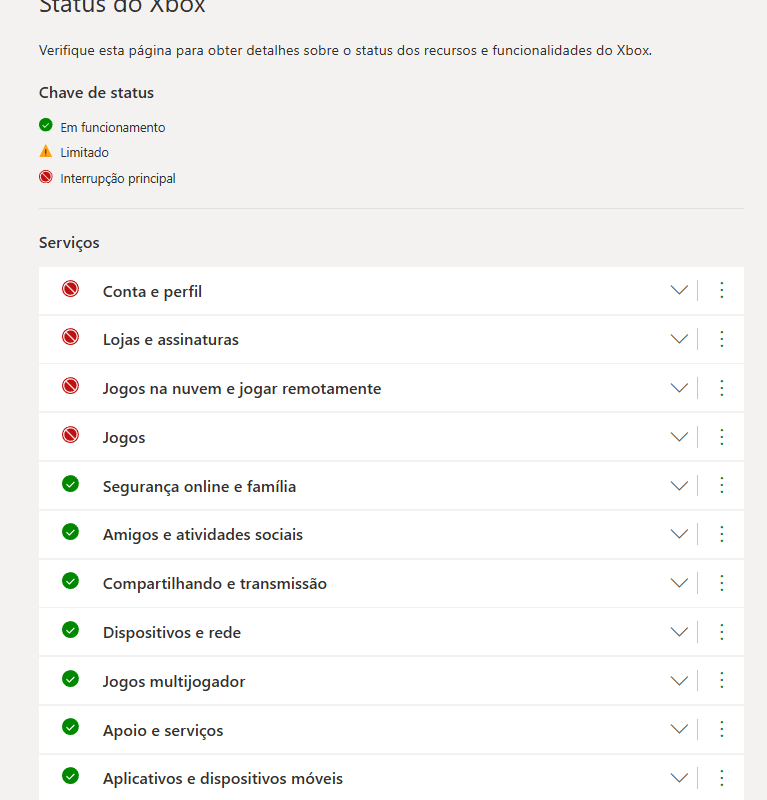Open more options for Lojas e assinaturas
767x800 pixels.
[x=722, y=339]
